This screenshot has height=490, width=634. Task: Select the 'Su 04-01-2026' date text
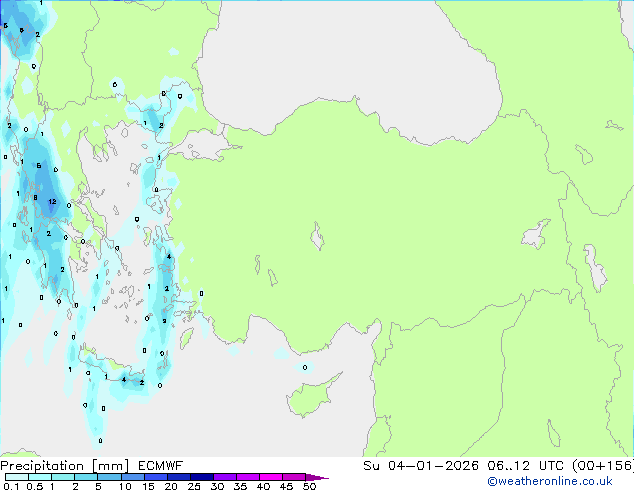421,466
